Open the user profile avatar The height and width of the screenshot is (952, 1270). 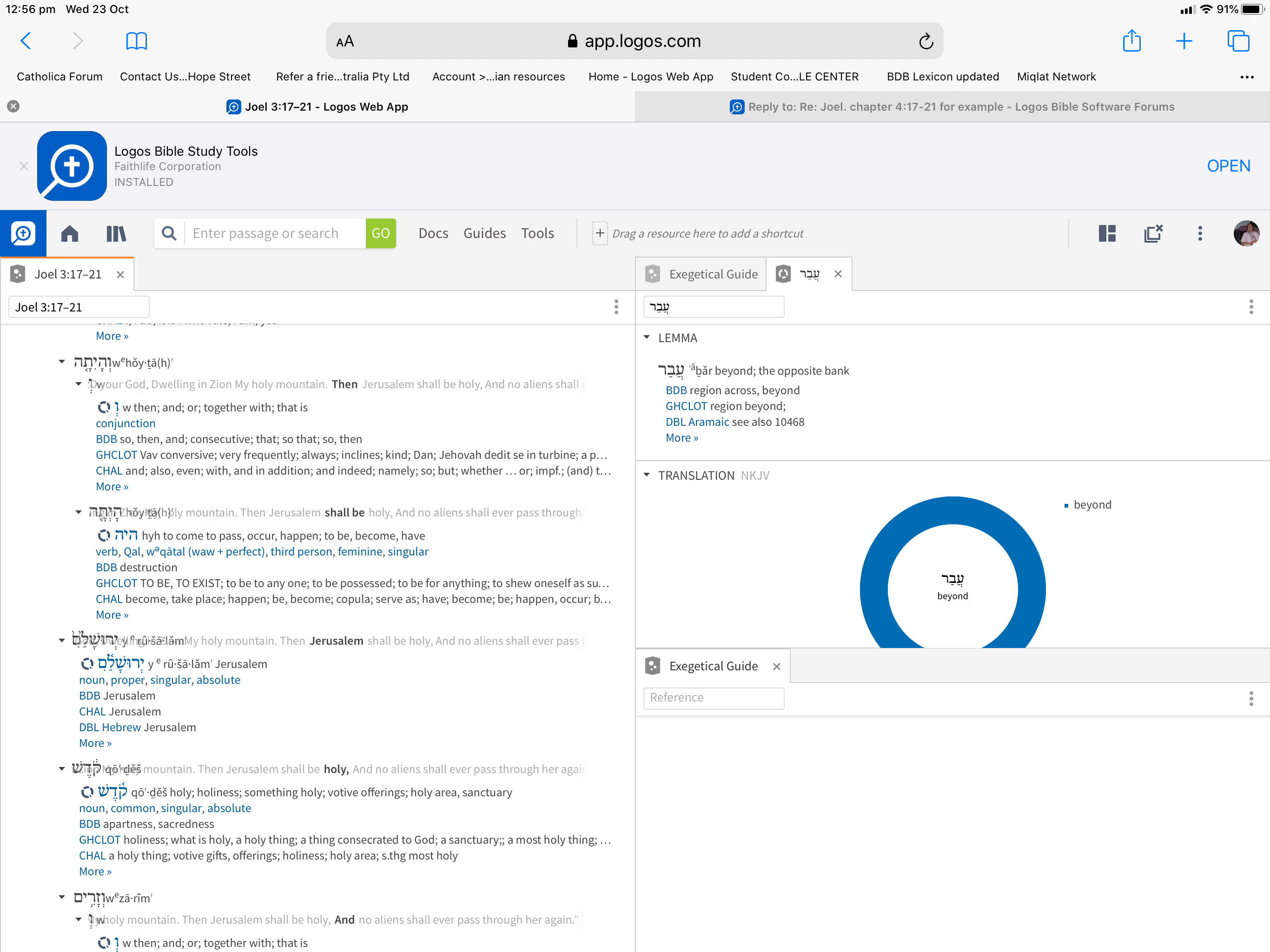(x=1246, y=233)
